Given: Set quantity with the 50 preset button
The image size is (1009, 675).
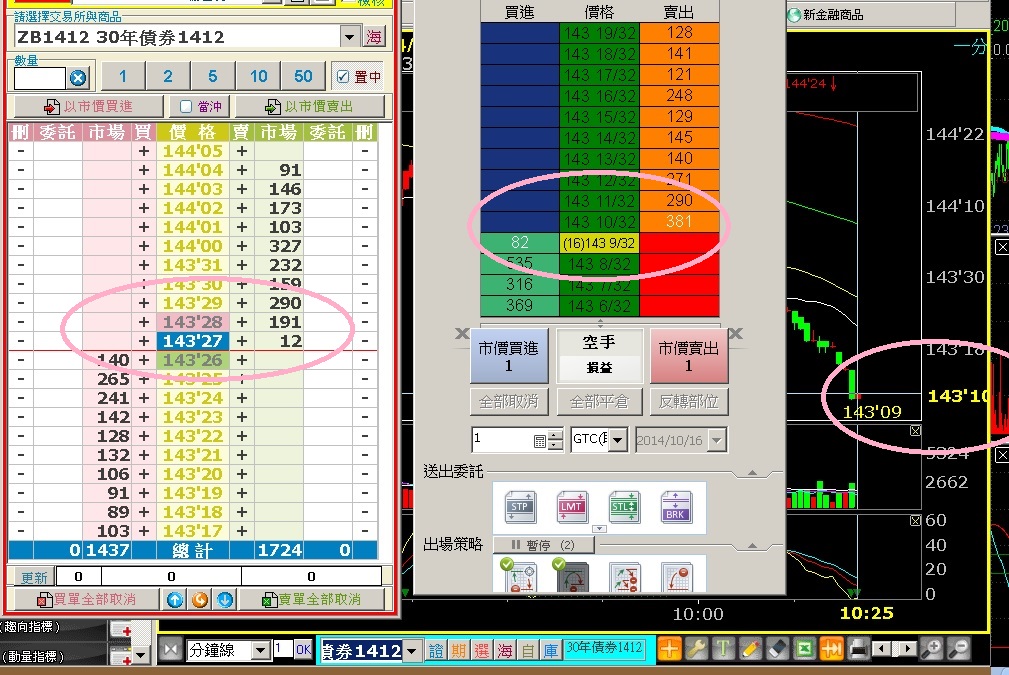Looking at the screenshot, I should point(303,77).
